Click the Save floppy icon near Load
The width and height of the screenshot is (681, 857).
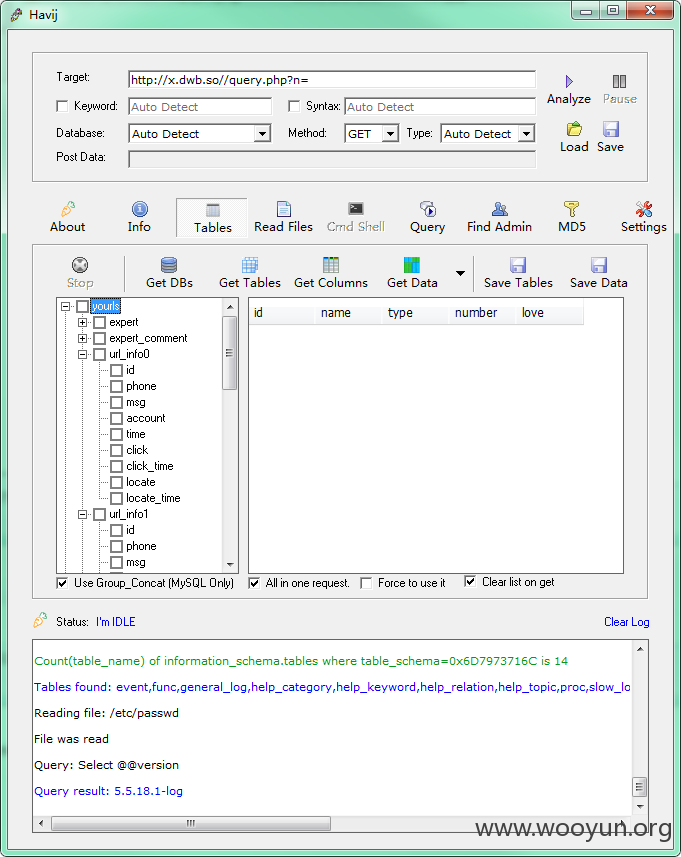point(610,130)
